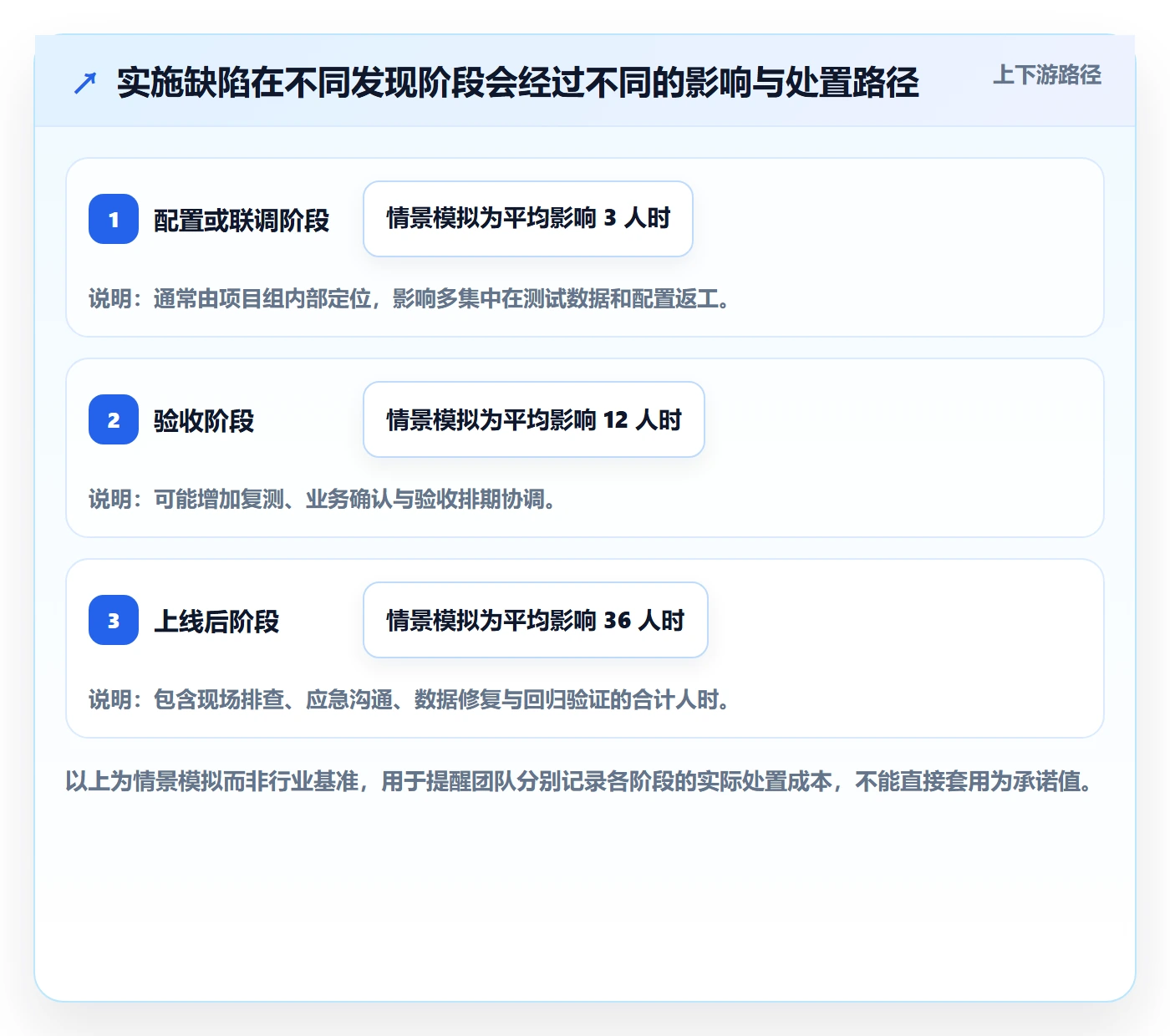Click the number 1 step badge
The width and height of the screenshot is (1170, 1036).
pos(114,219)
